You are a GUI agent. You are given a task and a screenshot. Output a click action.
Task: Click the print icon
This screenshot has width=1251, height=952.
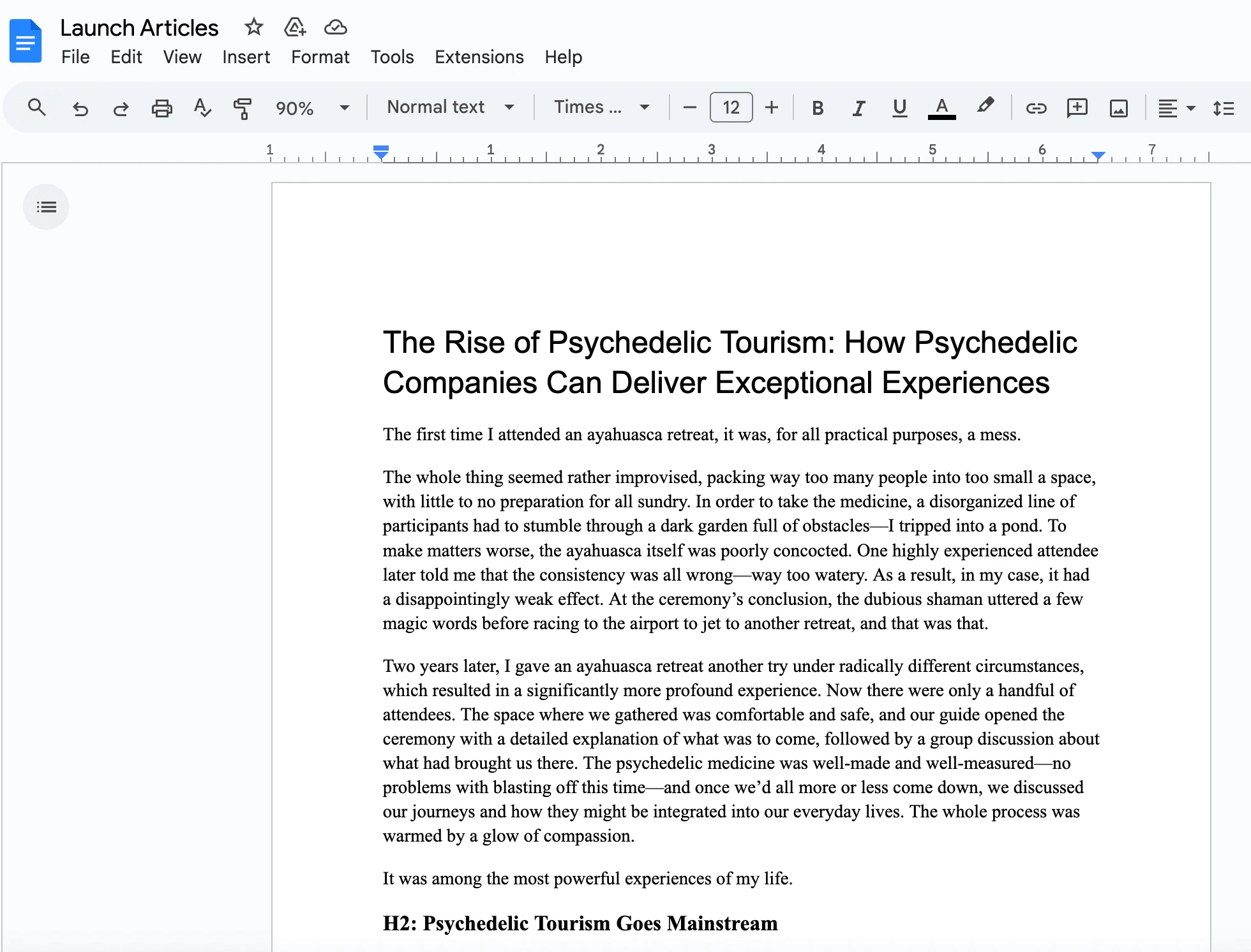tap(161, 108)
